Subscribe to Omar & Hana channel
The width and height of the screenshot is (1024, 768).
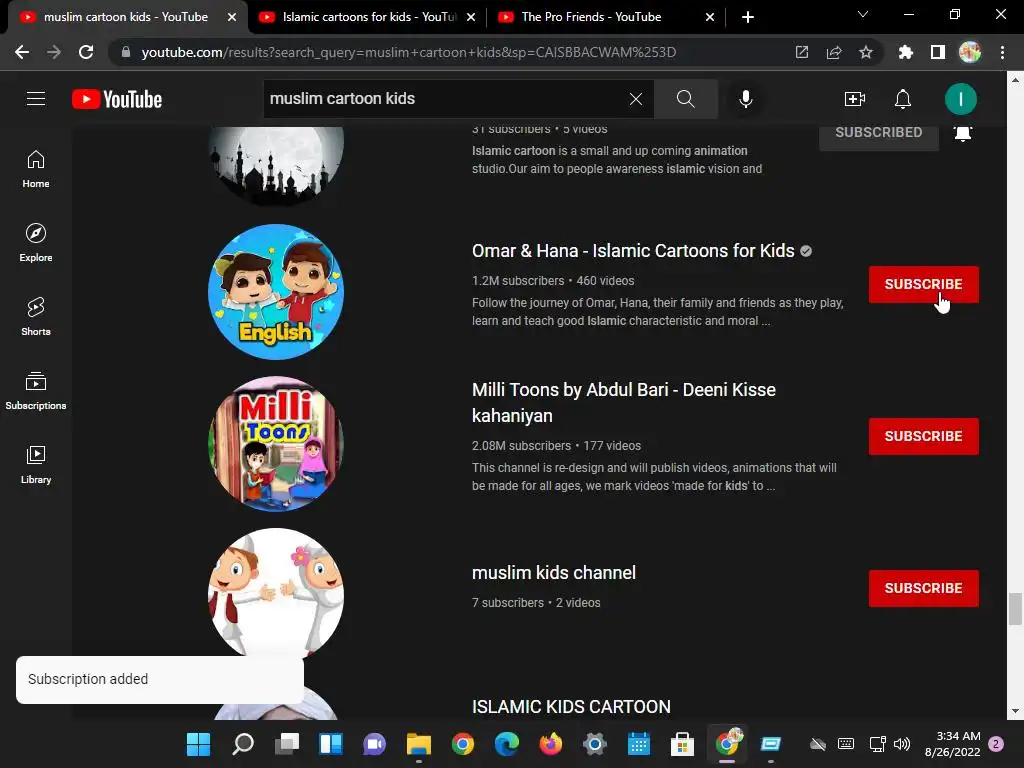click(923, 284)
